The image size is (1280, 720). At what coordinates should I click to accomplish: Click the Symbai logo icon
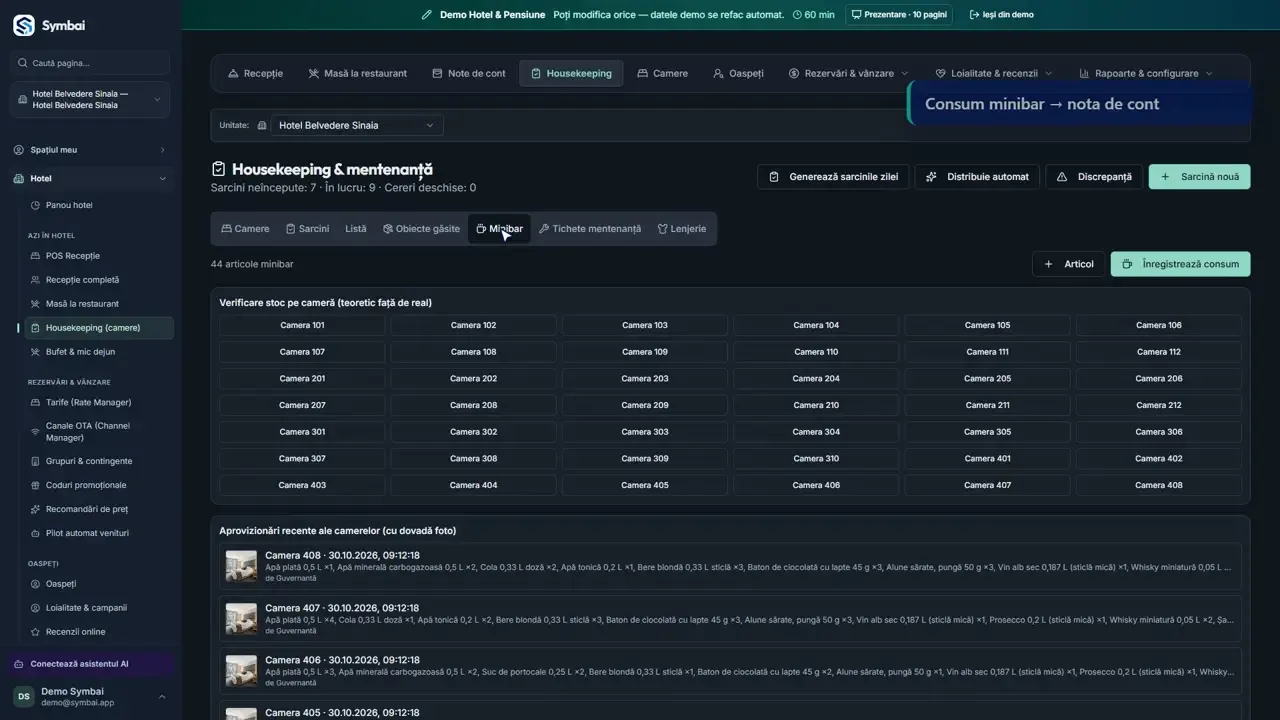[x=23, y=26]
